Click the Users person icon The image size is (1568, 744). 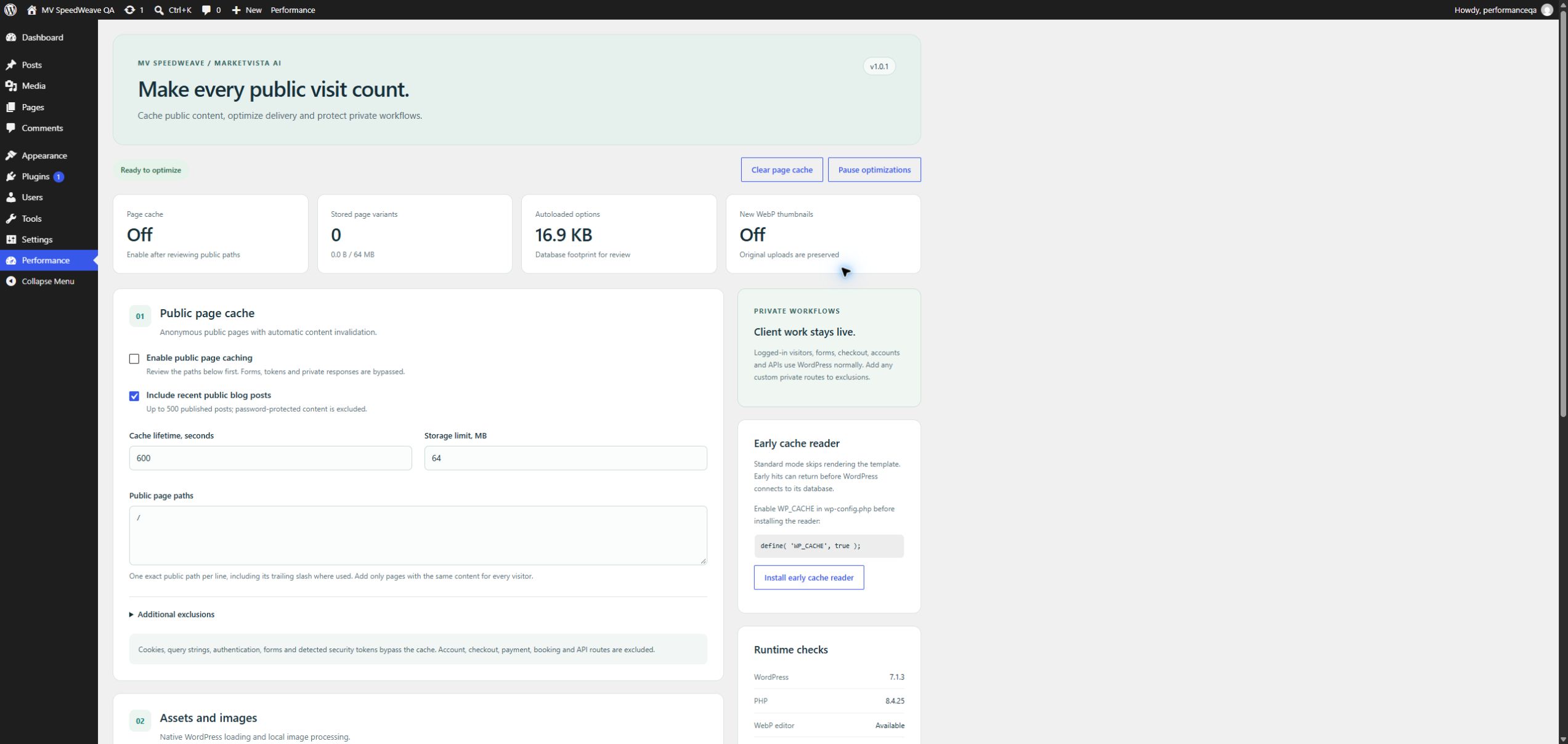point(10,198)
